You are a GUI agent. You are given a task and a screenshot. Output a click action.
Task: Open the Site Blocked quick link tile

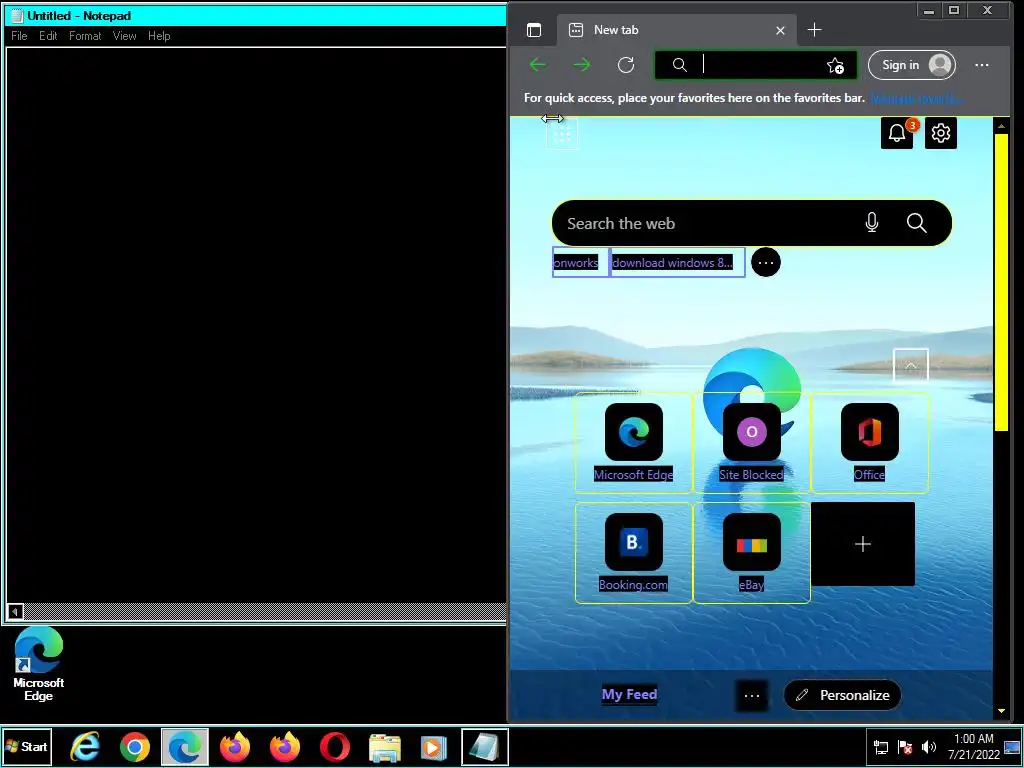tap(752, 442)
